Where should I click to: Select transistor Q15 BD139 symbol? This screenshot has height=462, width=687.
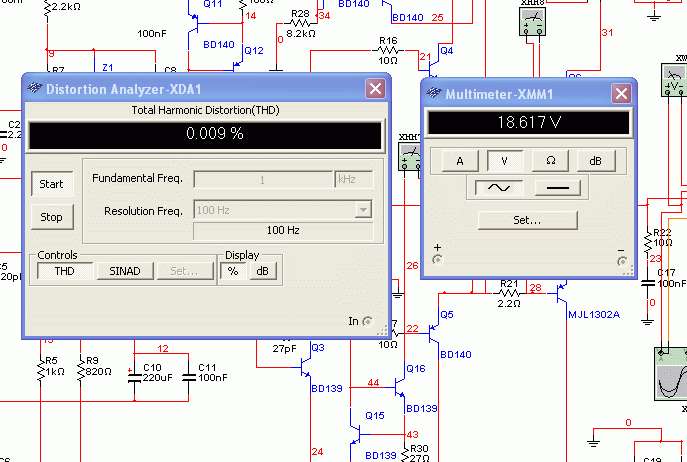355,434
